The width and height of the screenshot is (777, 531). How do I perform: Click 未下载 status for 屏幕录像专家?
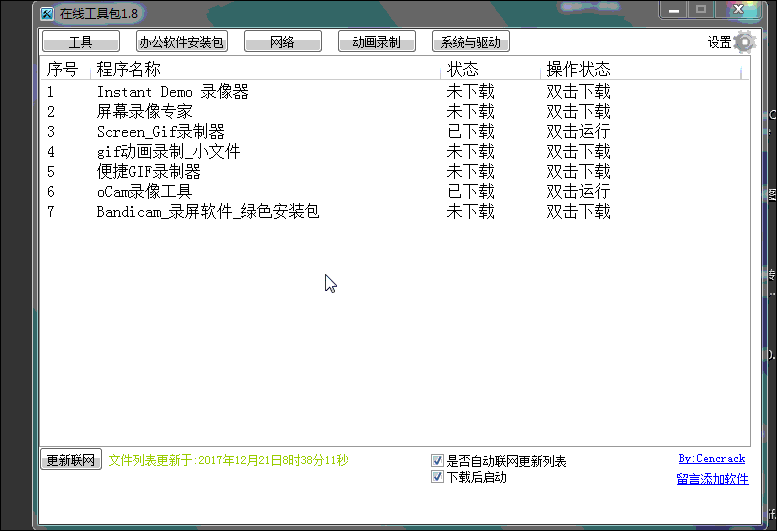[x=470, y=112]
